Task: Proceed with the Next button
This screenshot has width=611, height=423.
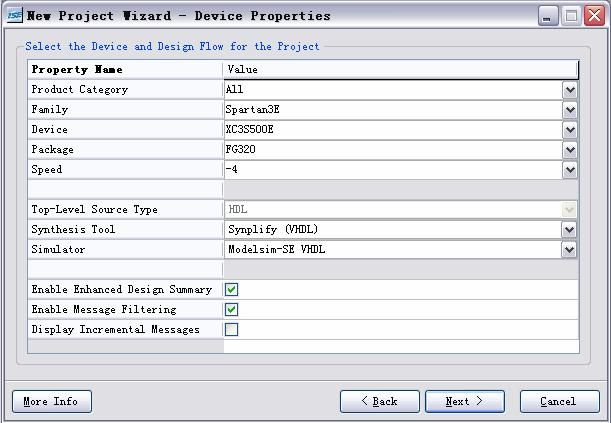Action: click(x=464, y=402)
